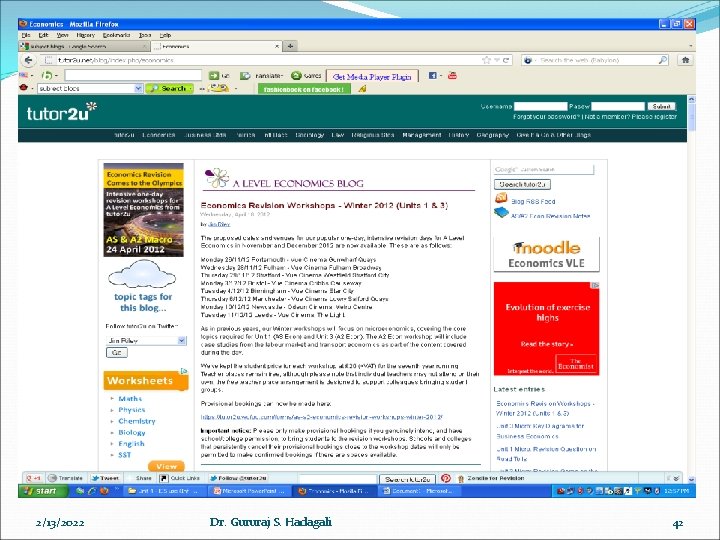Click Get Media Player Plugin button
The width and height of the screenshot is (720, 540).
(372, 77)
